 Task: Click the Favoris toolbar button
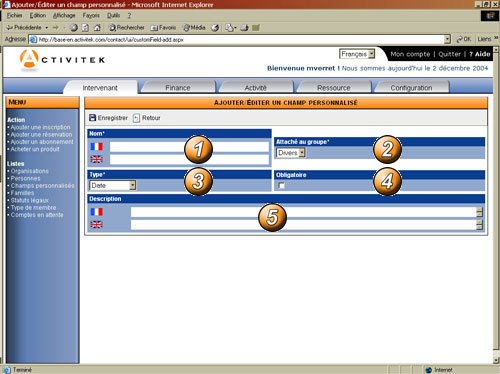point(163,28)
